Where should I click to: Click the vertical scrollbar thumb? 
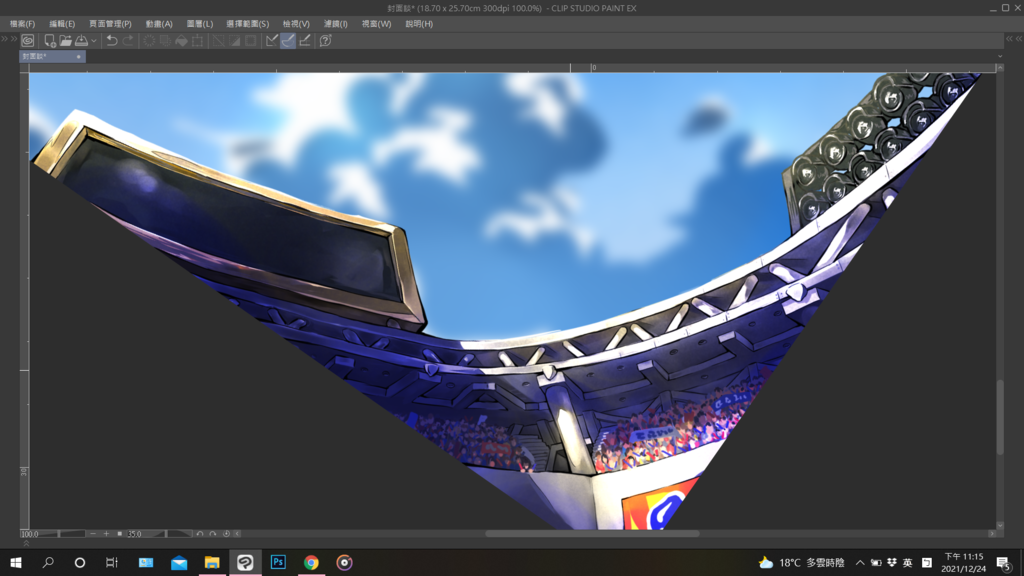pyautogui.click(x=1000, y=417)
